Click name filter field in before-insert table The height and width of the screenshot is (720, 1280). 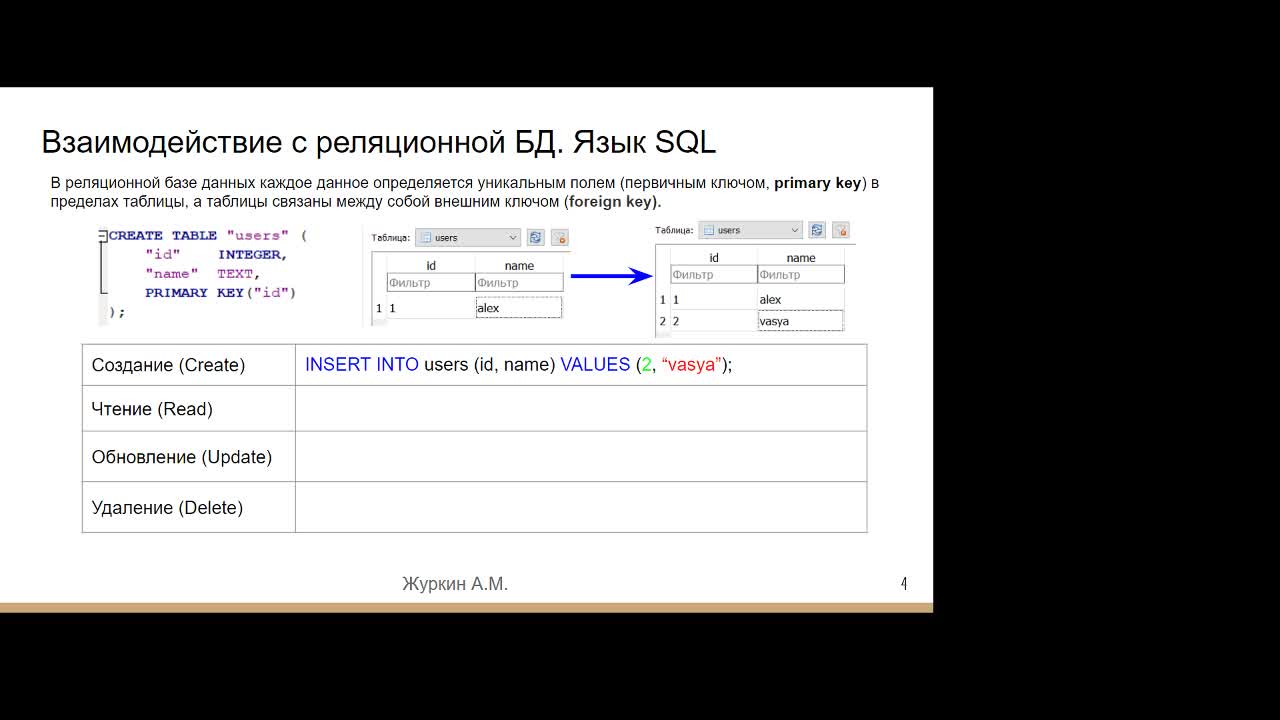[x=519, y=283]
